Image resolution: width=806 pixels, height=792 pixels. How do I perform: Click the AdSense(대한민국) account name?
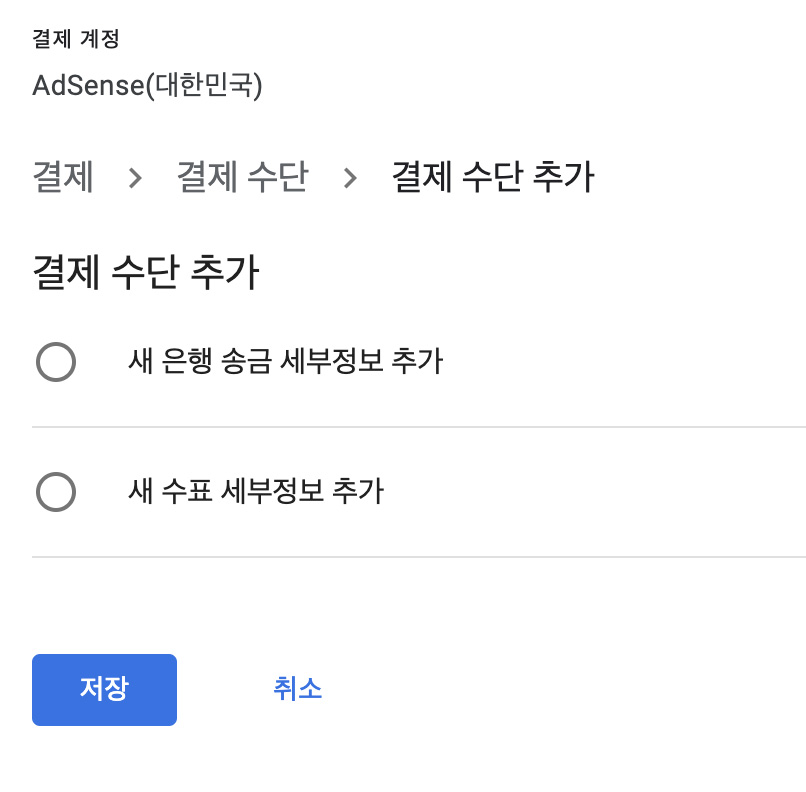click(148, 85)
